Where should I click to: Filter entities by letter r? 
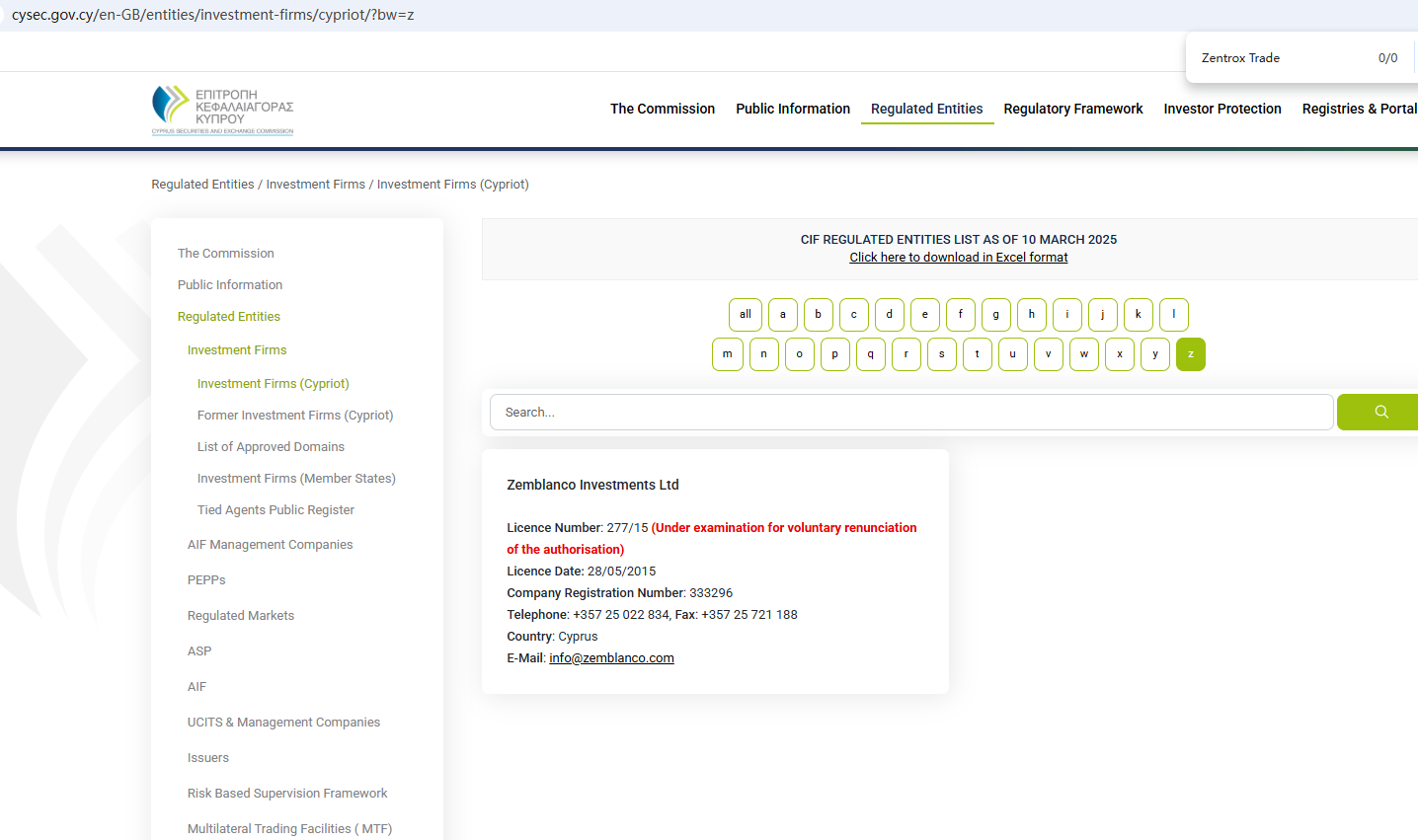coord(906,354)
